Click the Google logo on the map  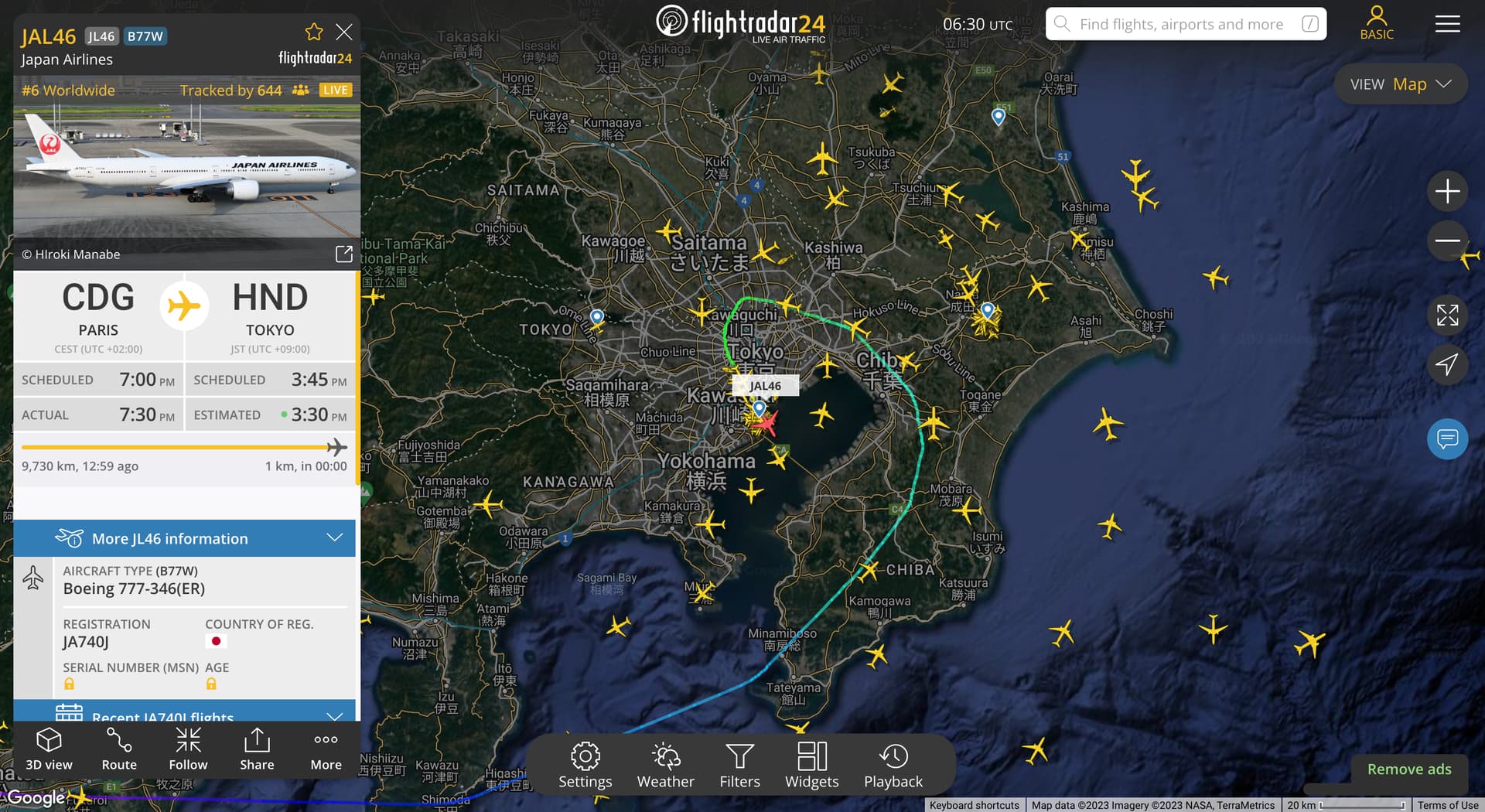[x=36, y=798]
